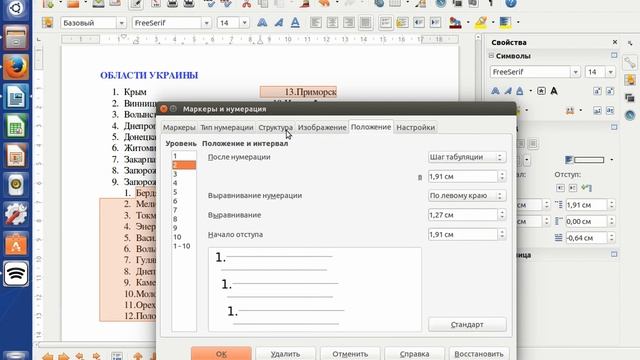640x360 pixels.
Task: Click the Отменить button
Action: (350, 353)
